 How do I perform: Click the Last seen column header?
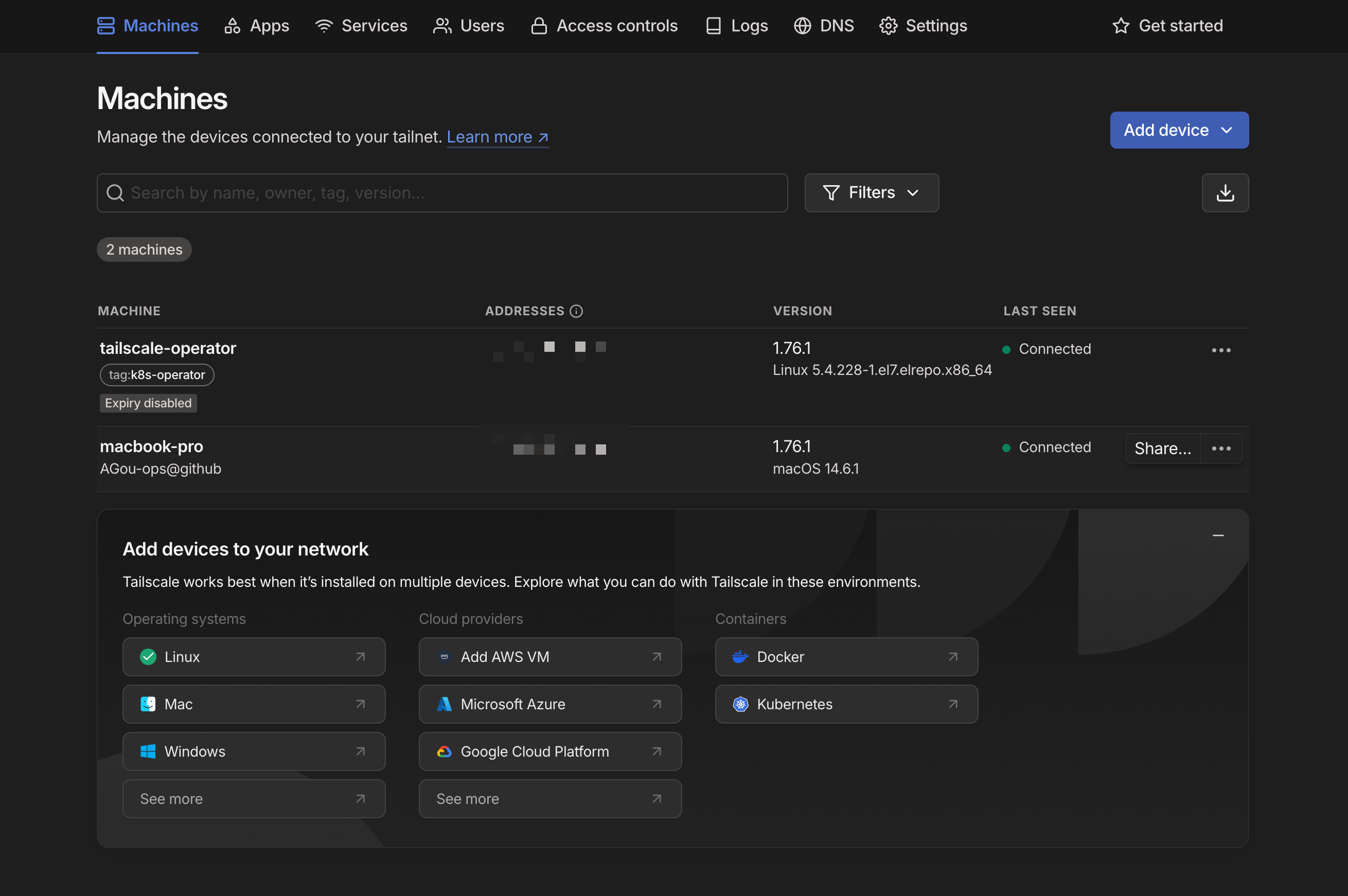tap(1039, 311)
